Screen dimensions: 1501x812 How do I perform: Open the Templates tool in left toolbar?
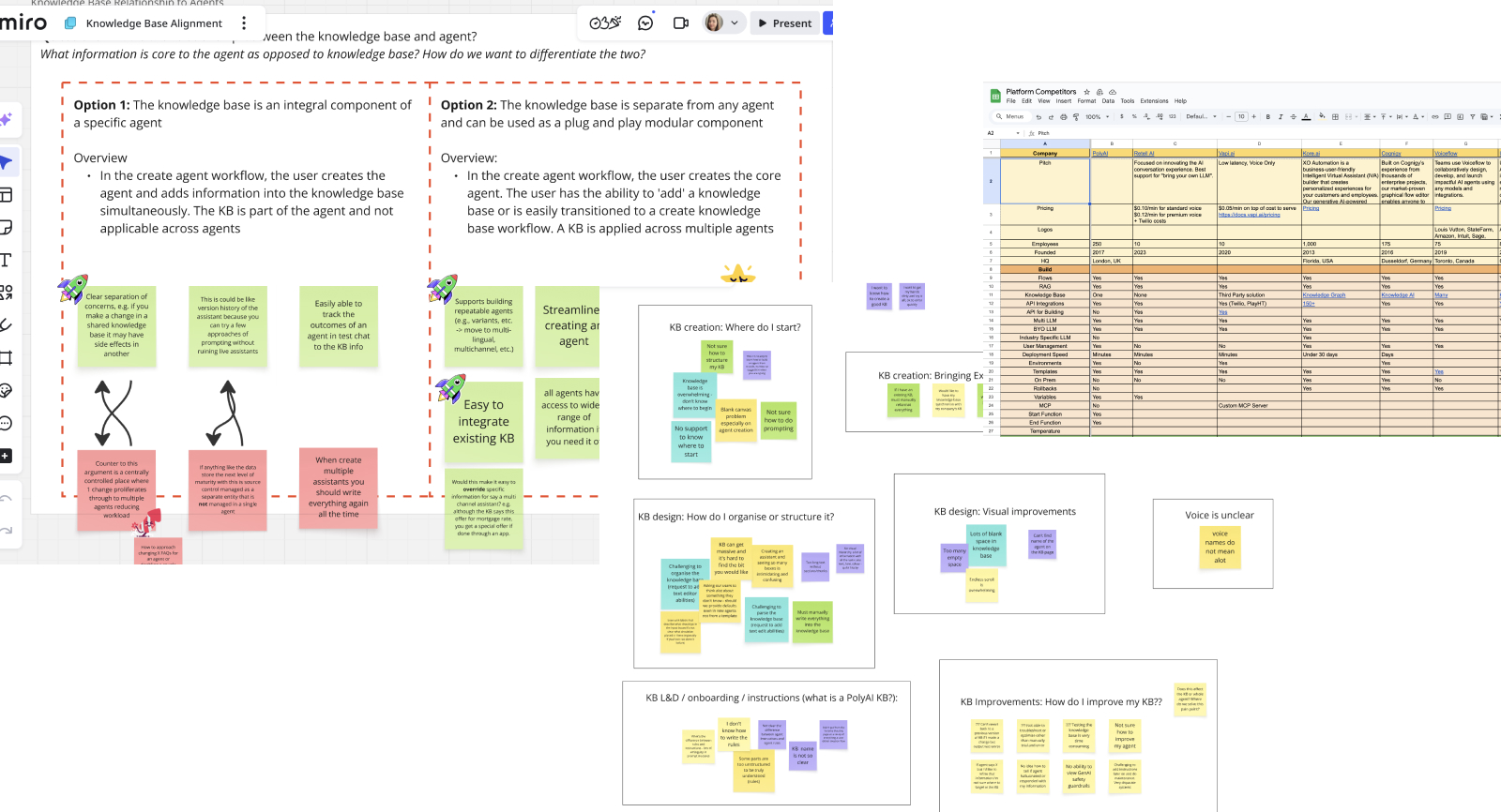(7, 195)
